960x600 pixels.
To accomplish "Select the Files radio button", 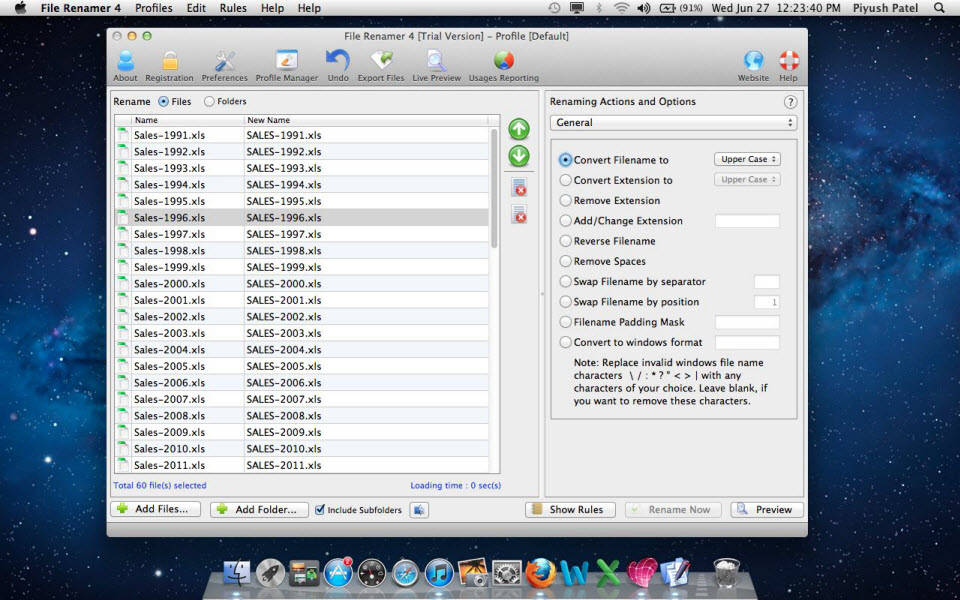I will click(x=163, y=102).
